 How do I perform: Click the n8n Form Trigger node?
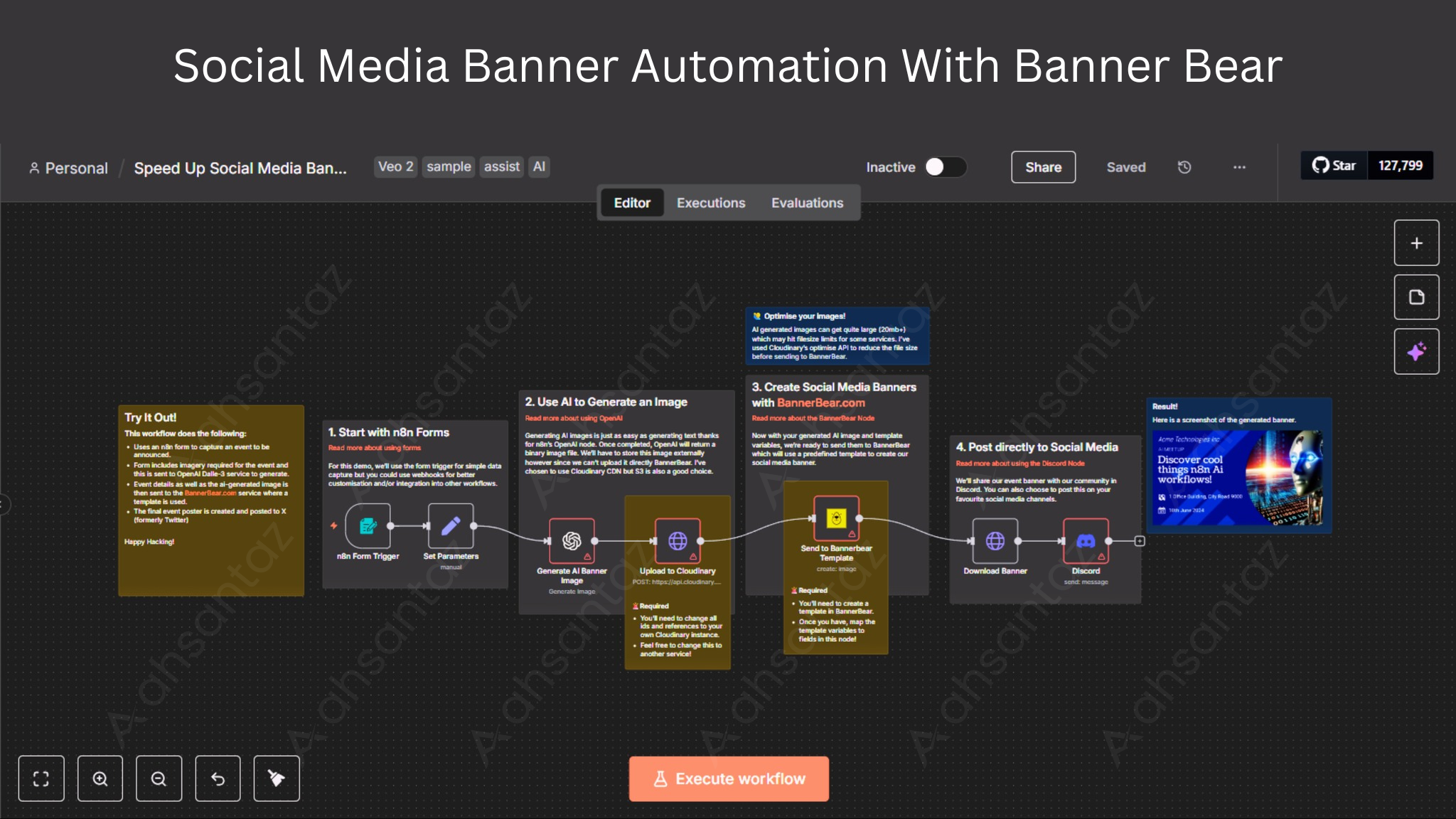[x=368, y=526]
